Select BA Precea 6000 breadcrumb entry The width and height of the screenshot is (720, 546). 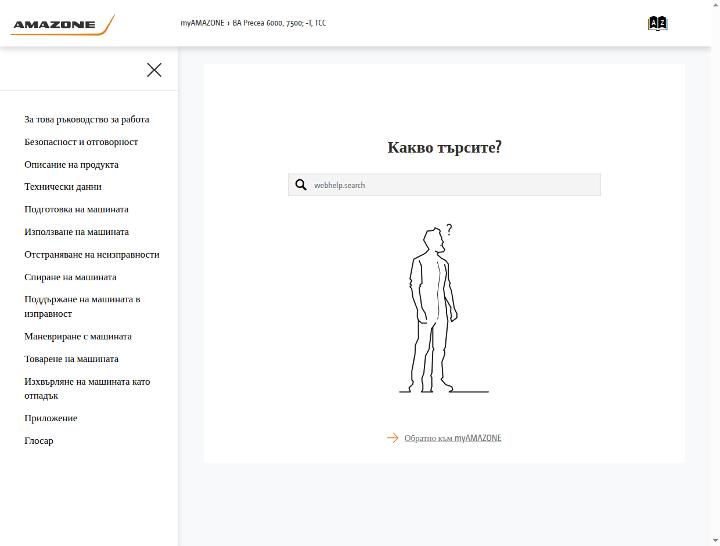pos(279,23)
